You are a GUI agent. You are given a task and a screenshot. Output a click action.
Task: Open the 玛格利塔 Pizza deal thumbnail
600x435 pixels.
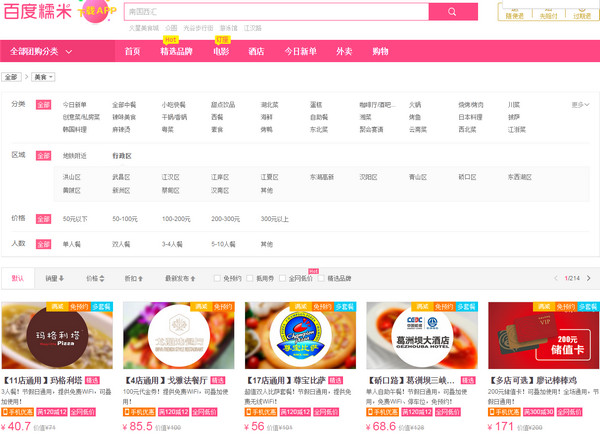(x=57, y=335)
